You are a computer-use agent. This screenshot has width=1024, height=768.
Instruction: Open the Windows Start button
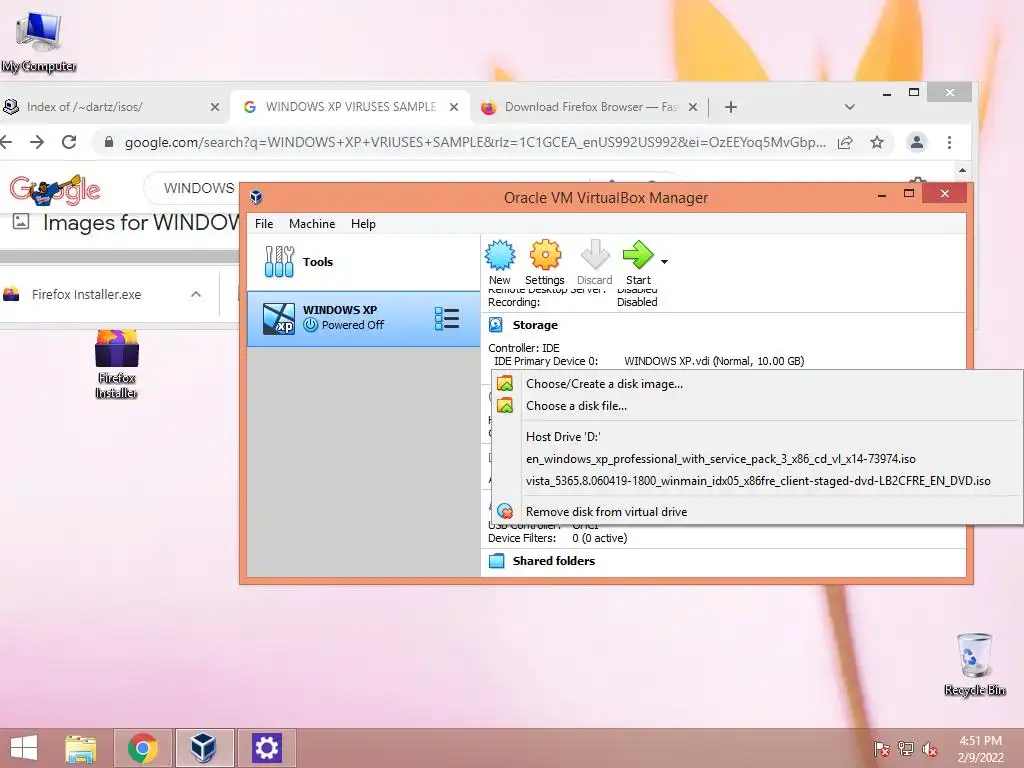[24, 748]
